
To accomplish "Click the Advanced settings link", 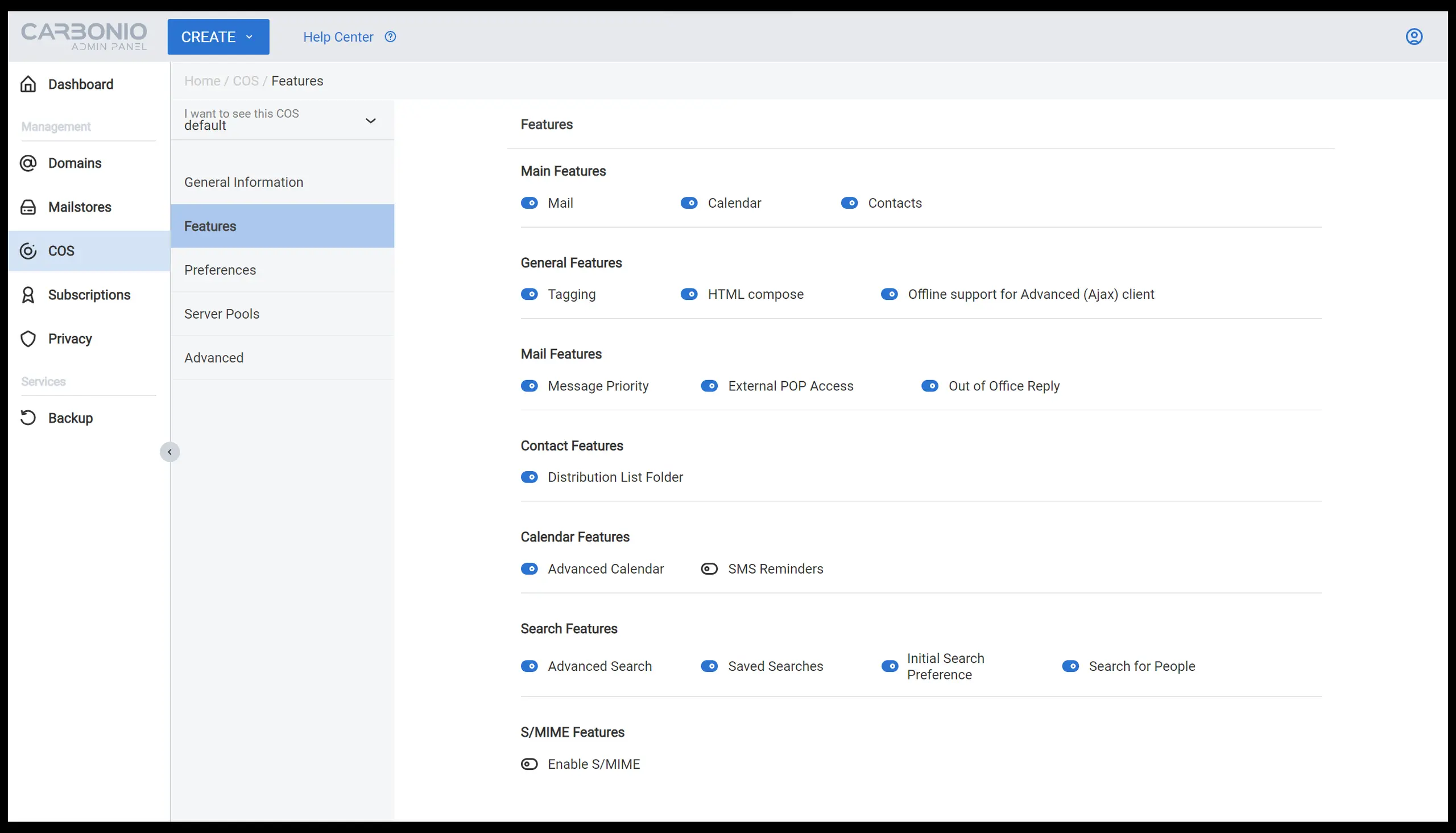I will coord(214,358).
